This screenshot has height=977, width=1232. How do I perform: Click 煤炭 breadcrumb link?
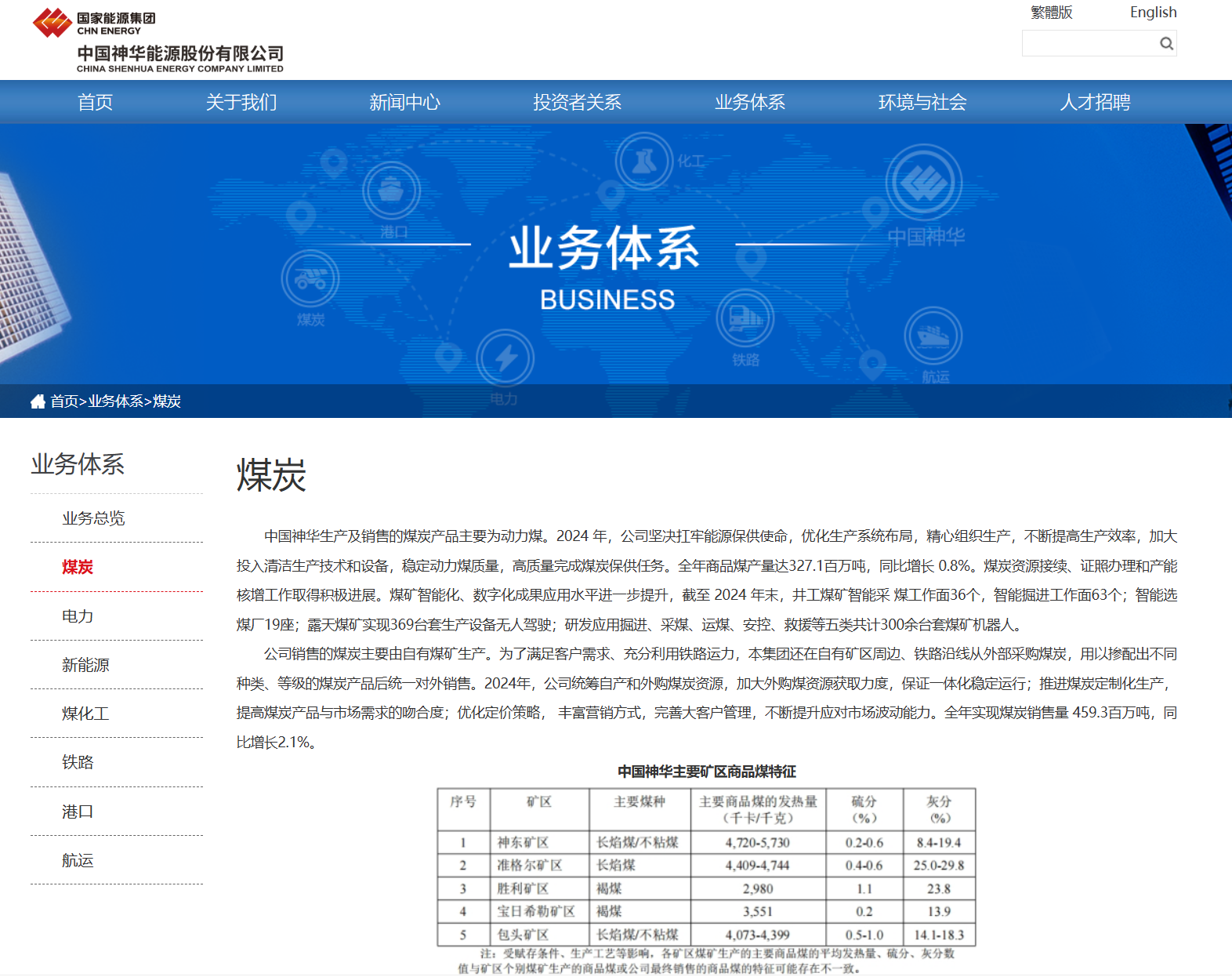(167, 401)
